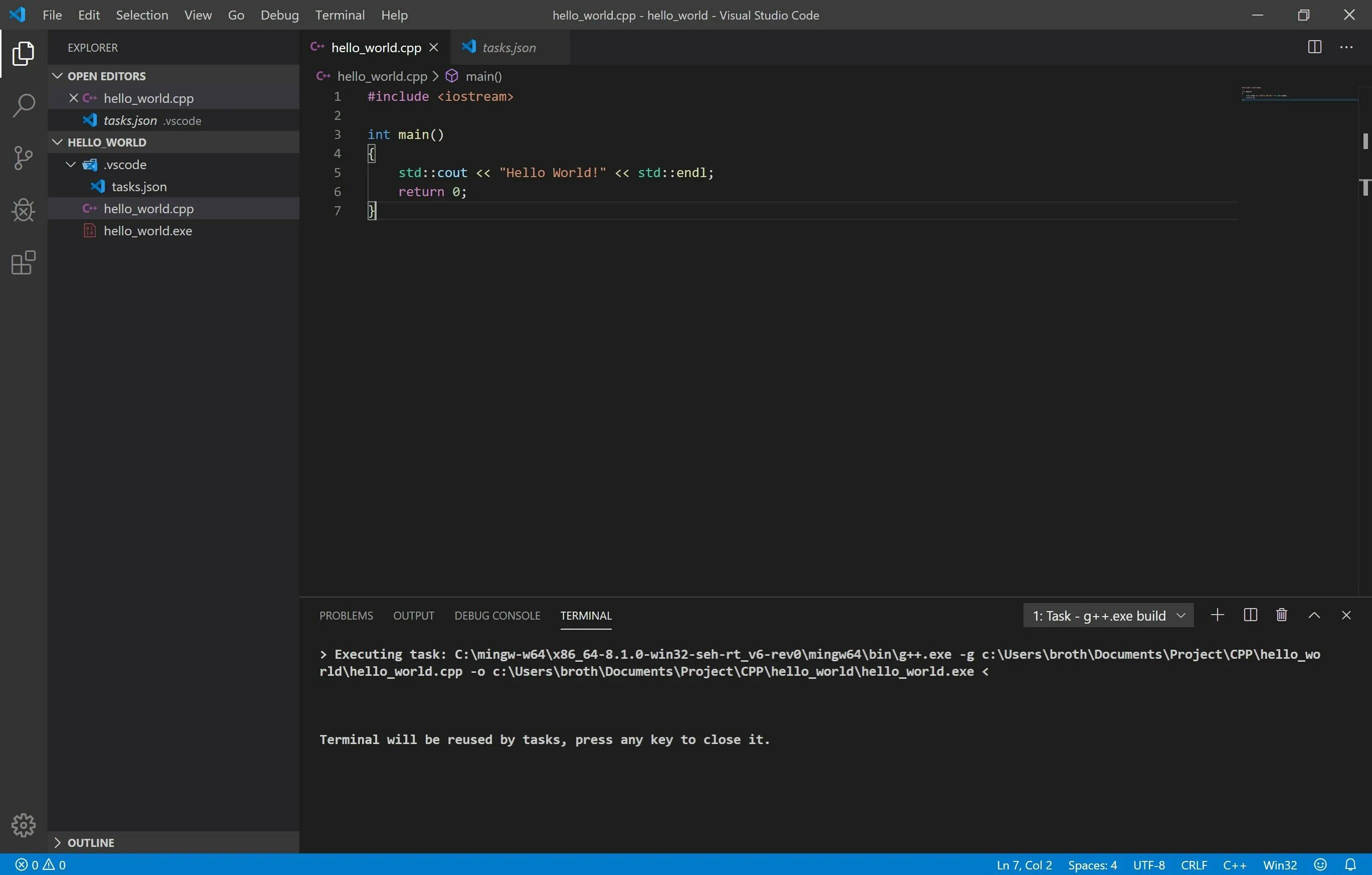Open the Source Control view
Image resolution: width=1372 pixels, height=875 pixels.
(24, 158)
